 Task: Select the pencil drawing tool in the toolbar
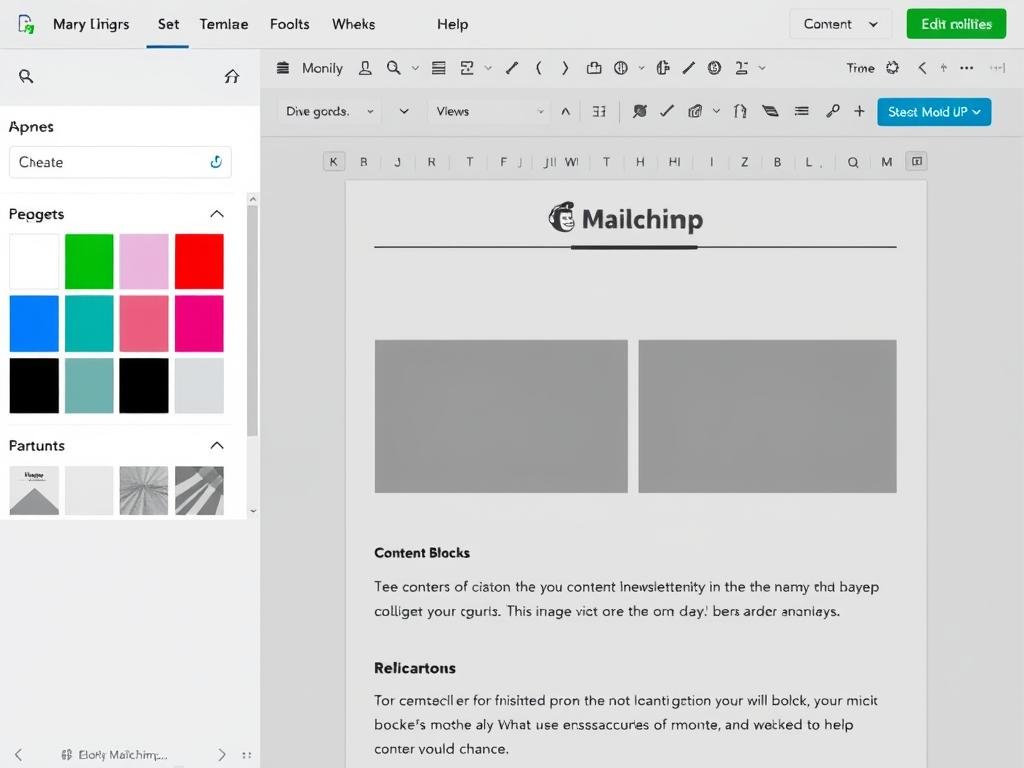511,68
